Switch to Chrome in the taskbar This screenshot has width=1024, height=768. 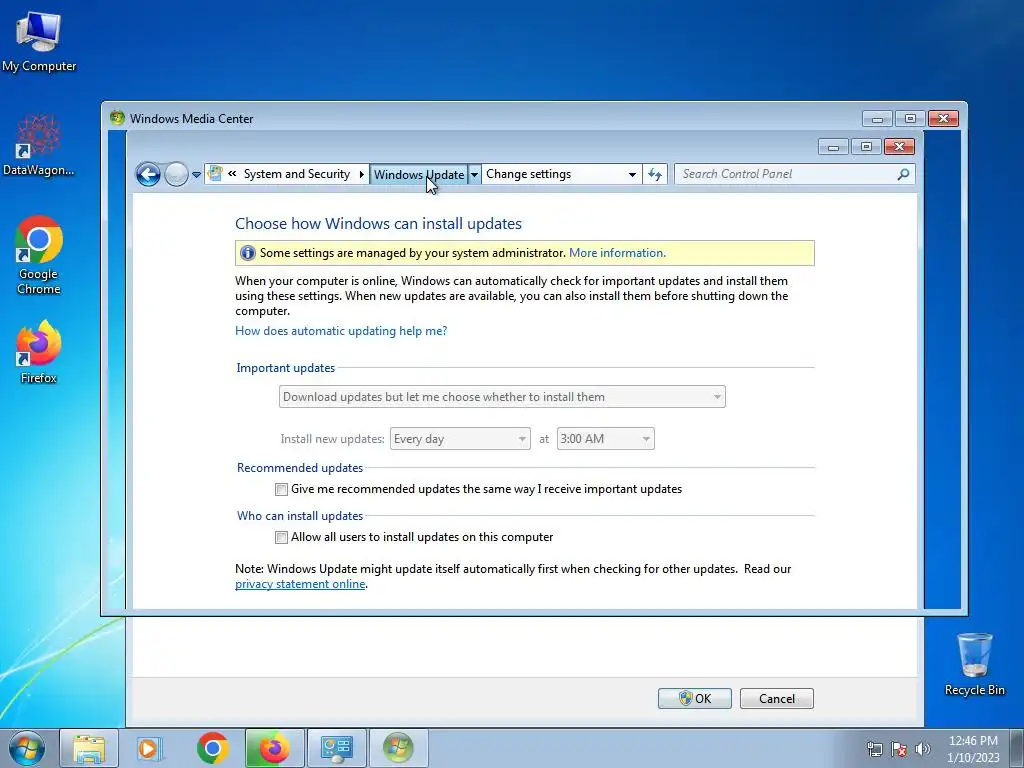coord(212,748)
